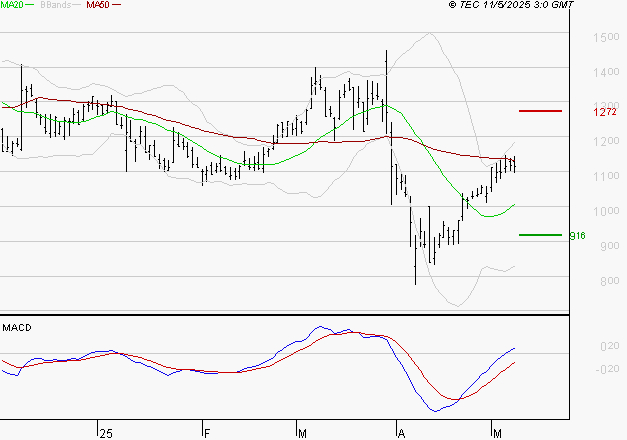Click the MA50 legend label
The image size is (627, 440).
[x=98, y=5]
